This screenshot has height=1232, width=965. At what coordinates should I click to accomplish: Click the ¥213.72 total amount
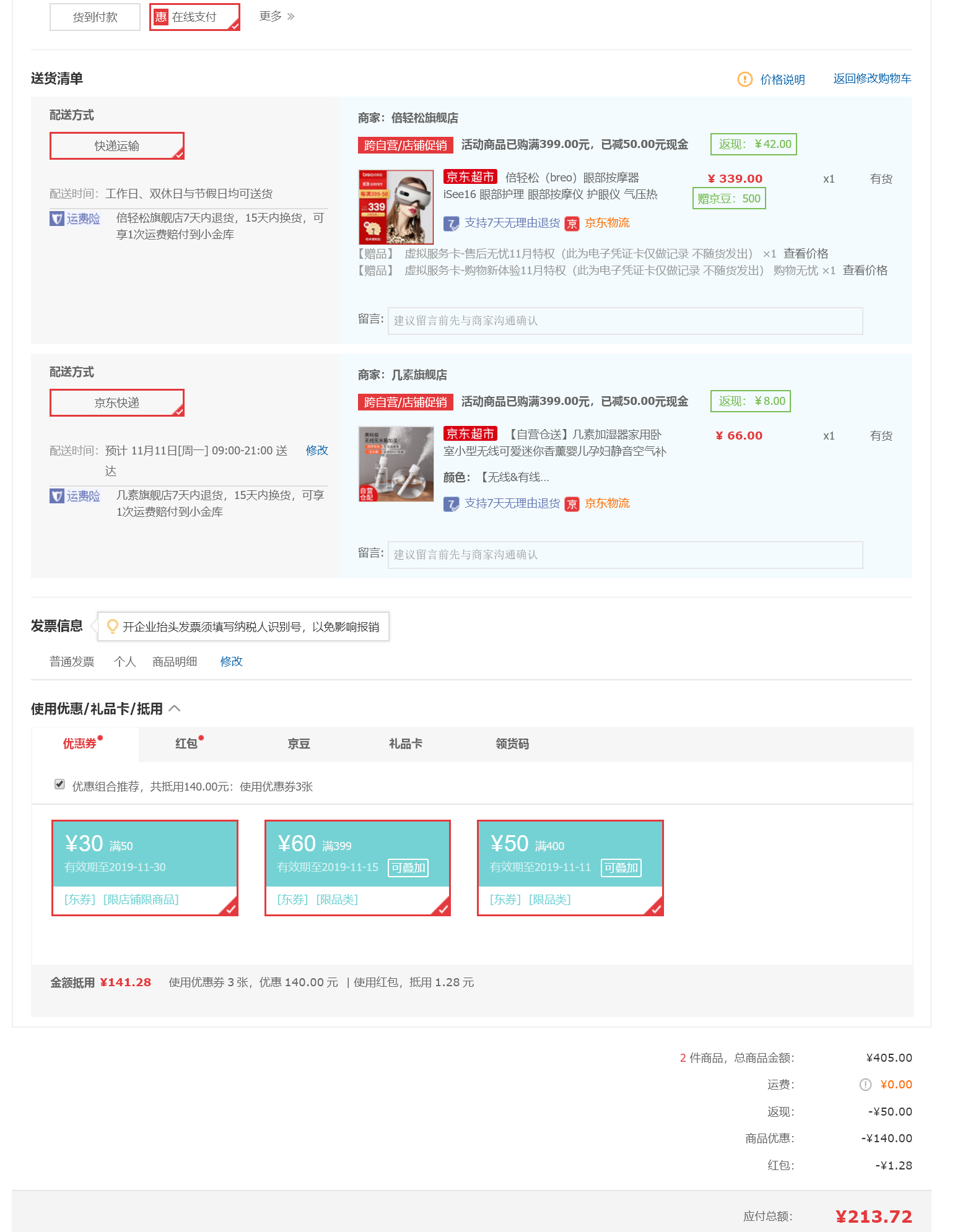point(873,1217)
